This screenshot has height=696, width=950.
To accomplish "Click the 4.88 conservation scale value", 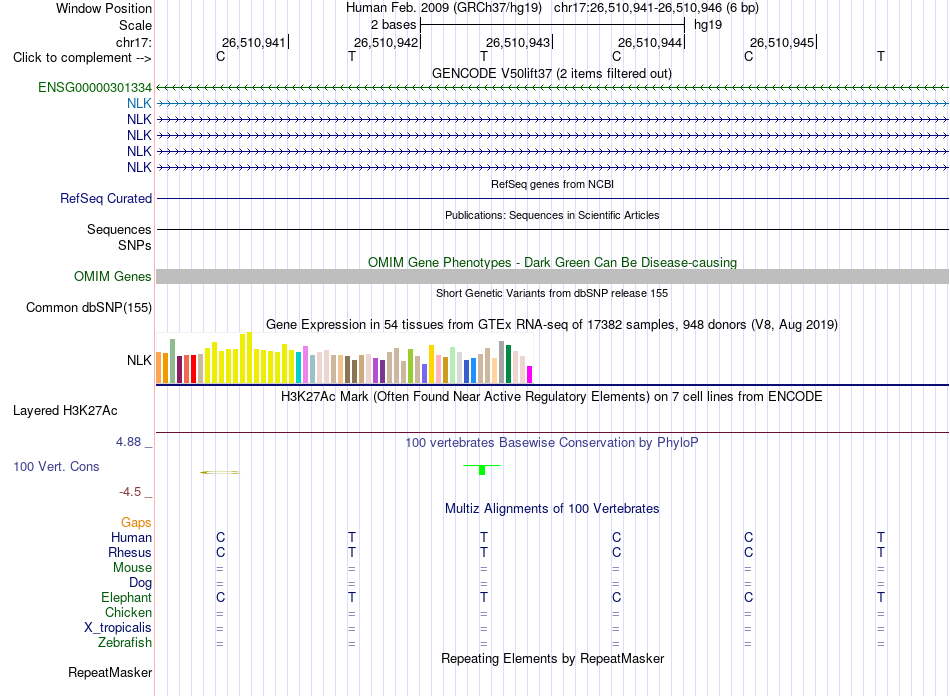I will 128,442.
